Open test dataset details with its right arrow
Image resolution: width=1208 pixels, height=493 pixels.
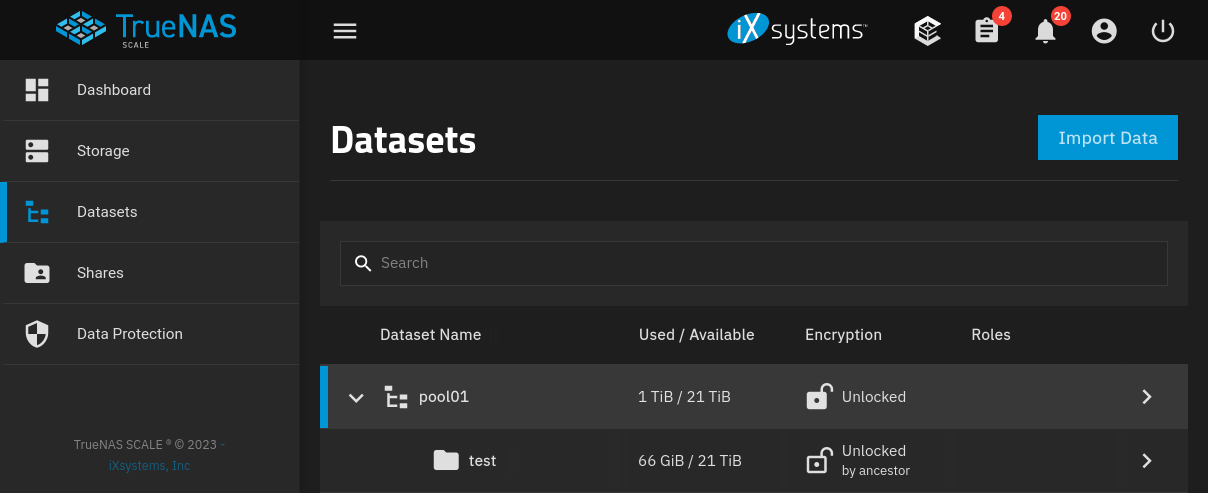tap(1147, 461)
